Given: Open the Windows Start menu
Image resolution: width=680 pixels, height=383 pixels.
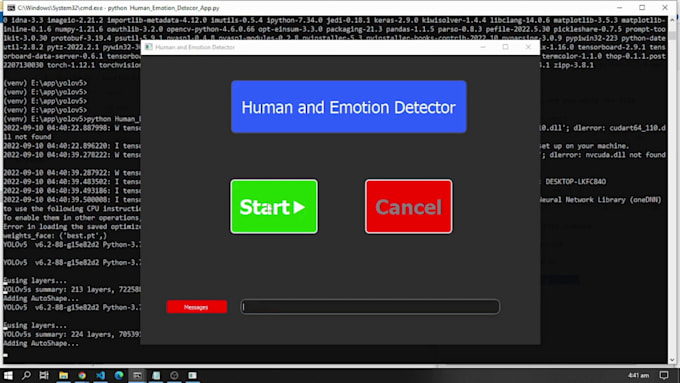Looking at the screenshot, I should click(8, 375).
